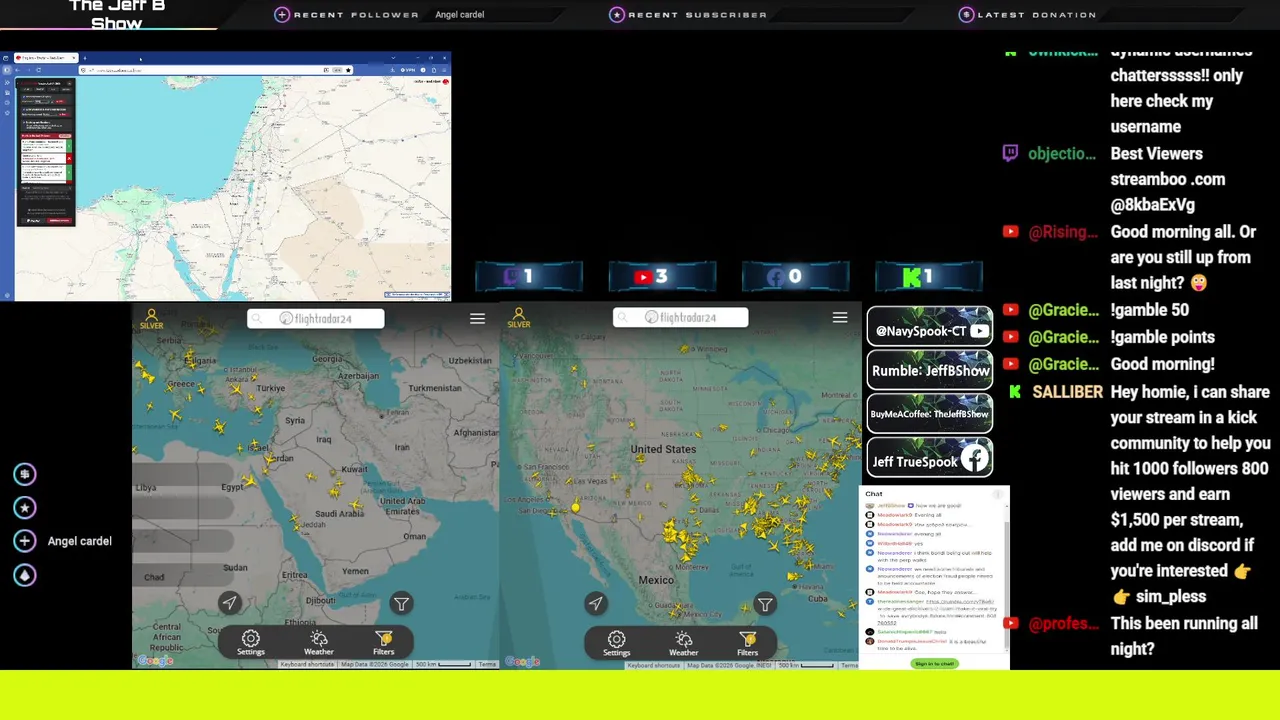Click the Kick viewer counter showing 1
Viewport: 1280px width, 720px height.
tap(929, 276)
